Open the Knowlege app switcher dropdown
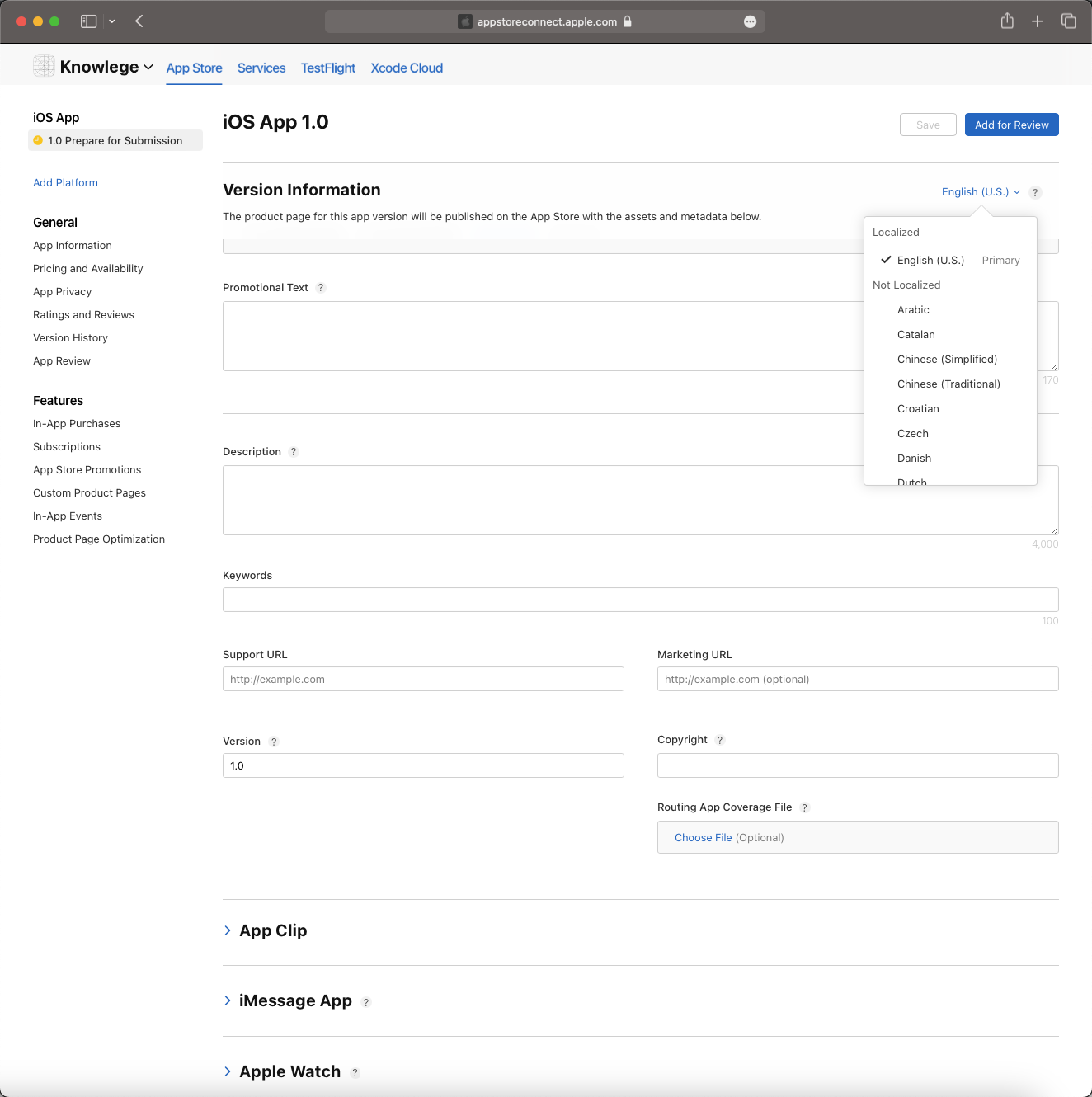This screenshot has width=1092, height=1097. click(x=148, y=67)
